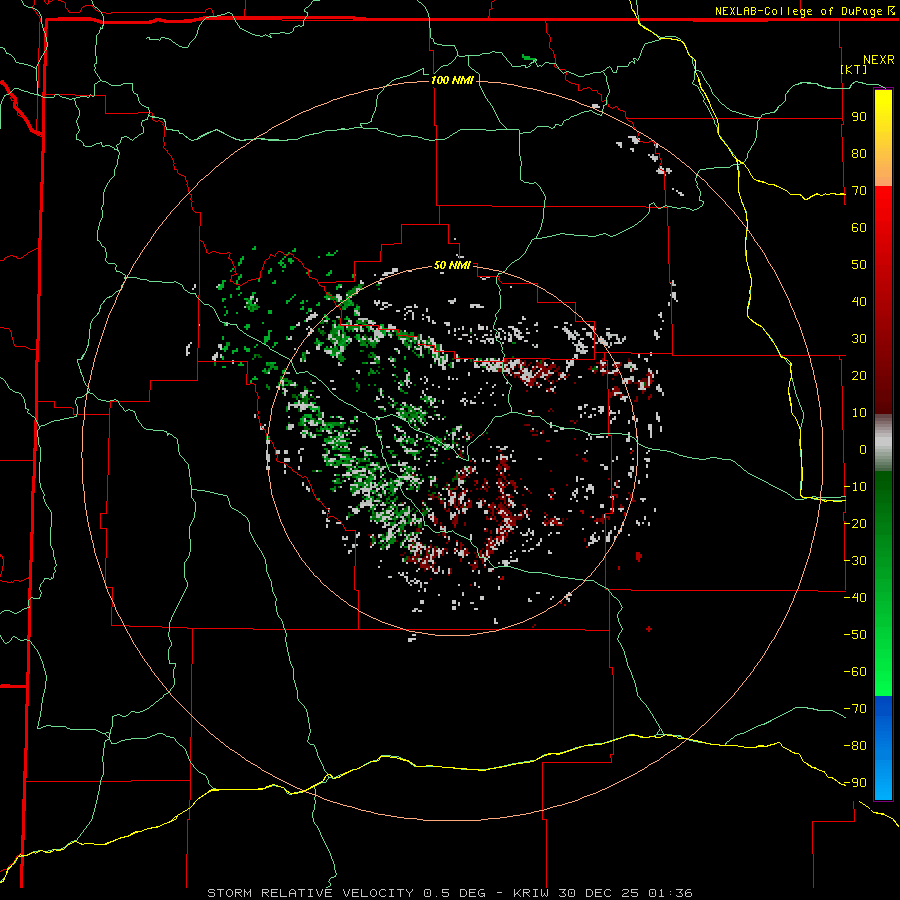Click the 100 NMI range ring label
The width and height of the screenshot is (900, 900).
pyautogui.click(x=452, y=80)
